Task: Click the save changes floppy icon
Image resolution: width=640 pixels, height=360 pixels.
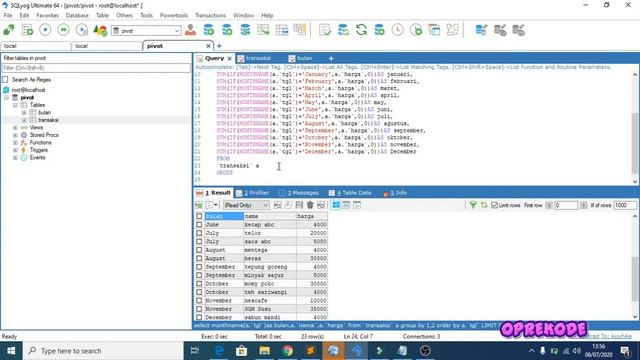Action: click(x=299, y=205)
